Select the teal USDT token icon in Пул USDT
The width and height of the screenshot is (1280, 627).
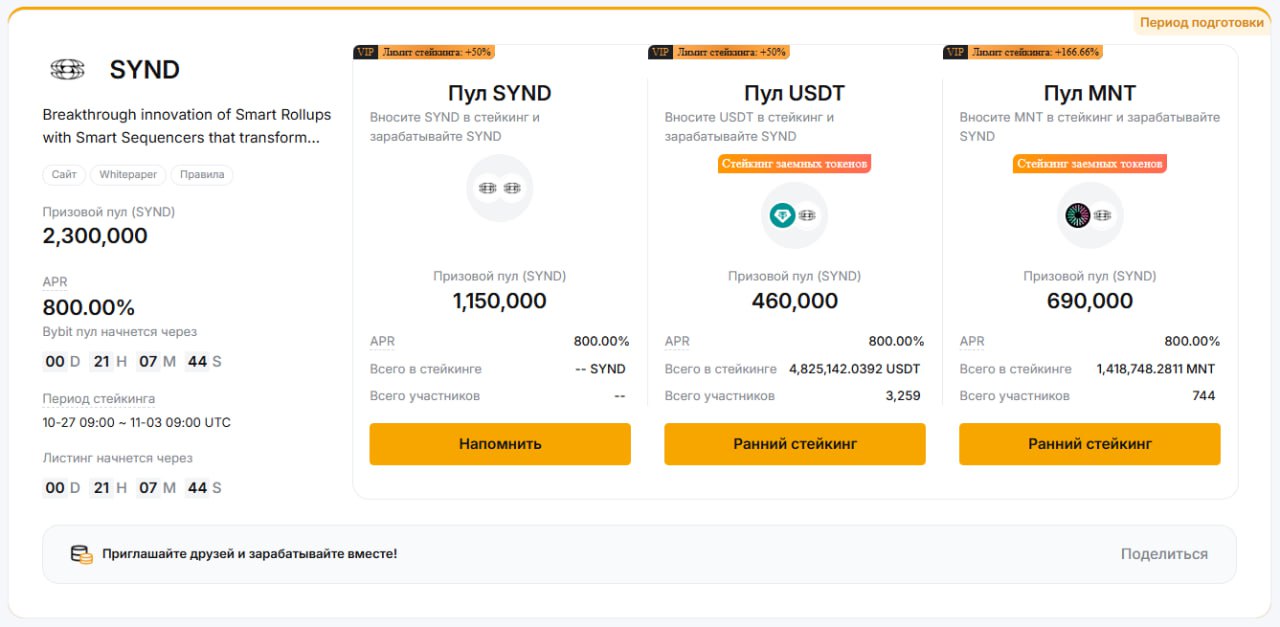tap(781, 214)
